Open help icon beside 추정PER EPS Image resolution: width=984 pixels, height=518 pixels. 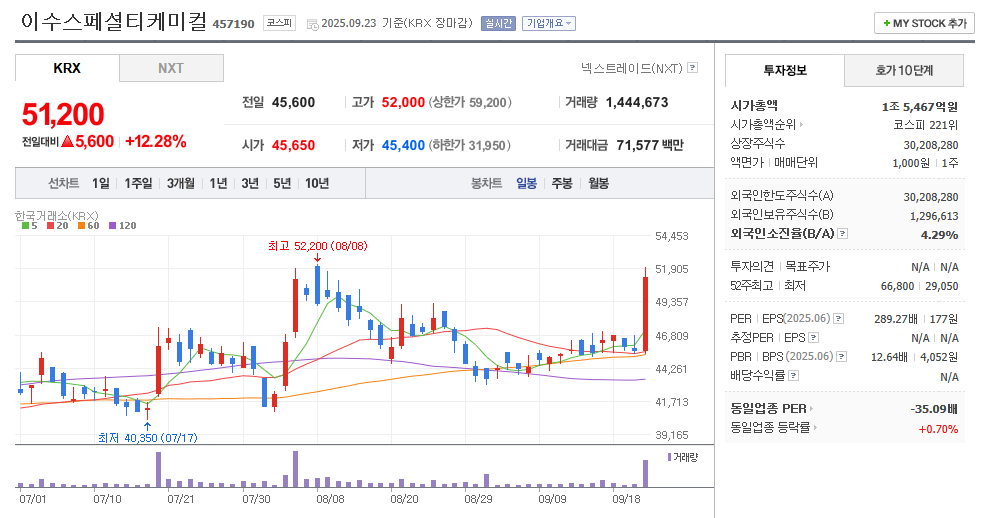(x=813, y=338)
